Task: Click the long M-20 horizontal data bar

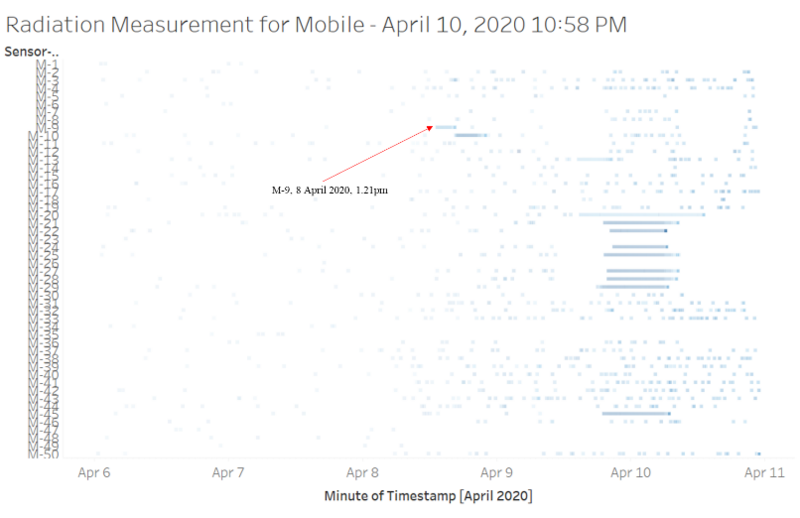Action: click(642, 215)
